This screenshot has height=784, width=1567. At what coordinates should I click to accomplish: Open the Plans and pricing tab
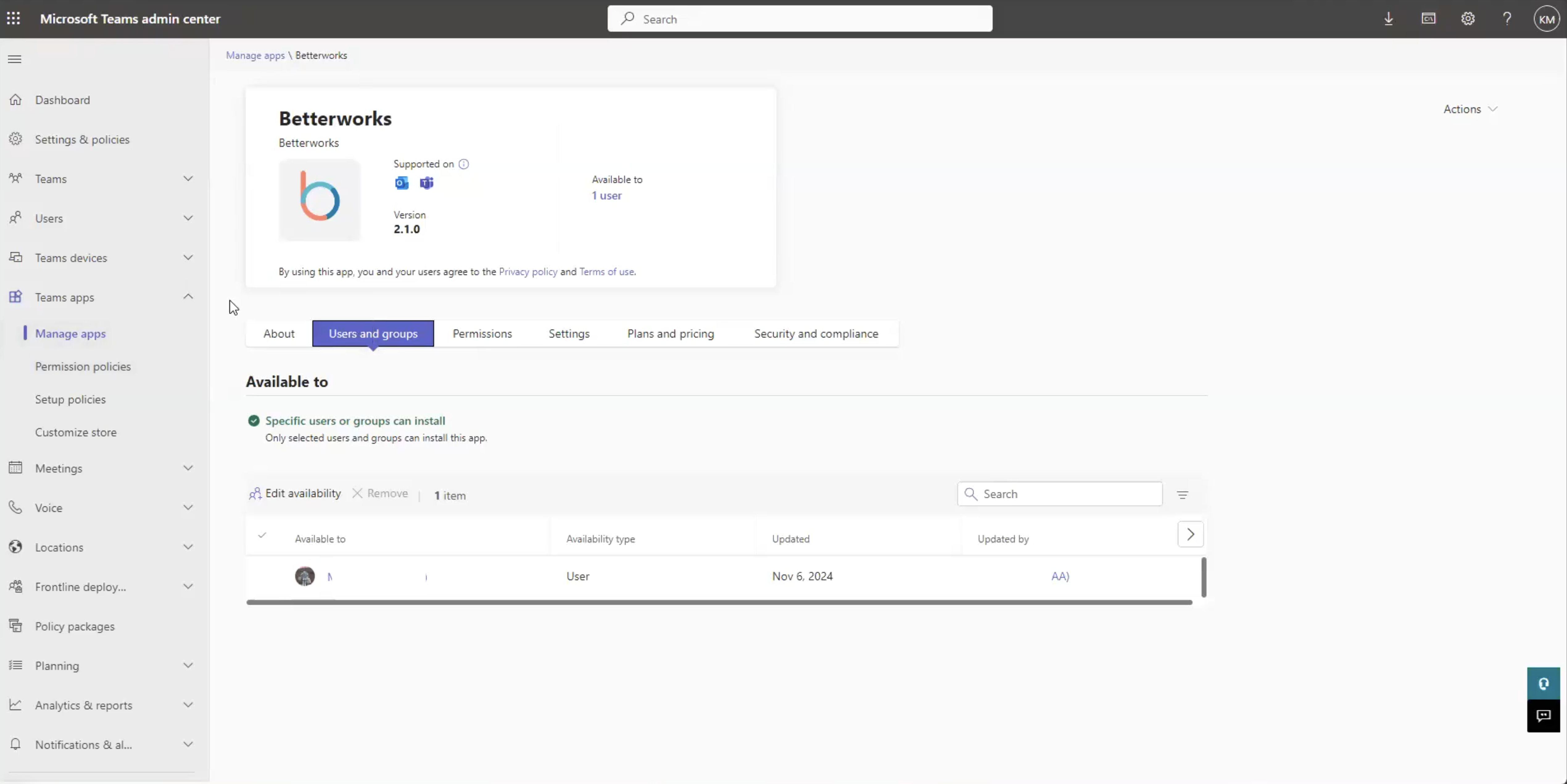[670, 334]
